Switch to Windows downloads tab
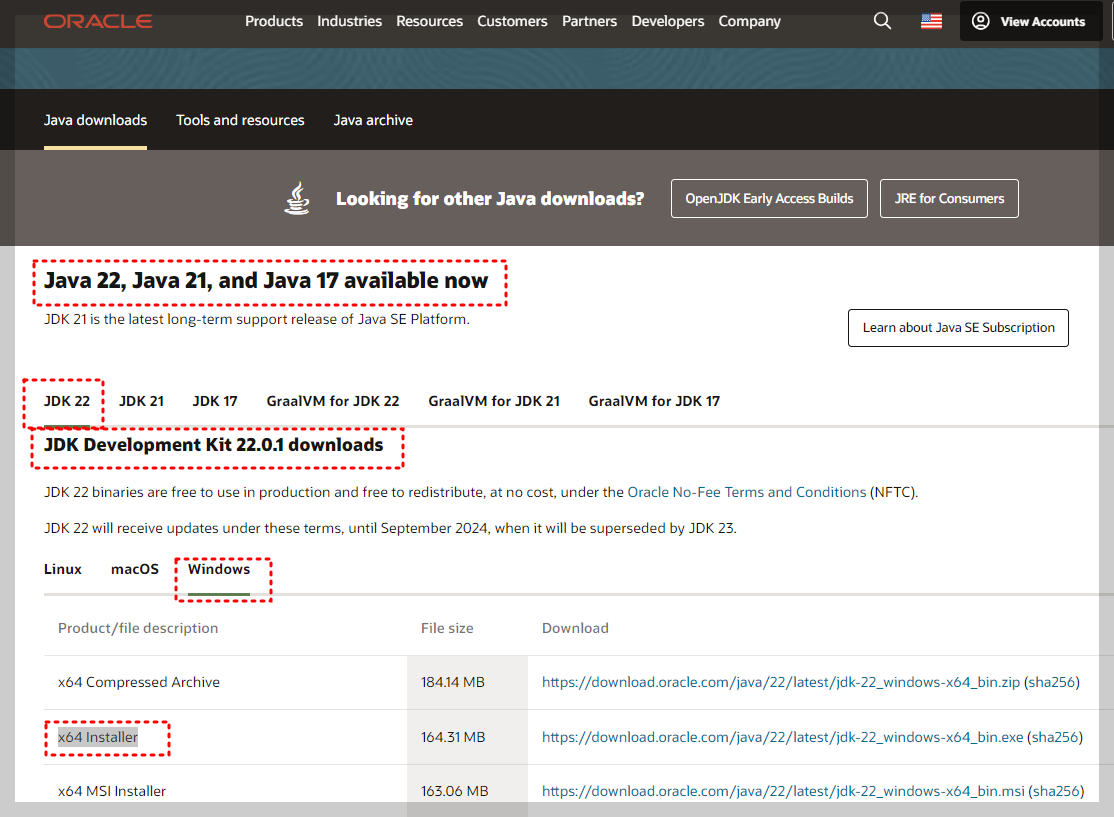Screen dimensions: 1114x817 pos(219,569)
